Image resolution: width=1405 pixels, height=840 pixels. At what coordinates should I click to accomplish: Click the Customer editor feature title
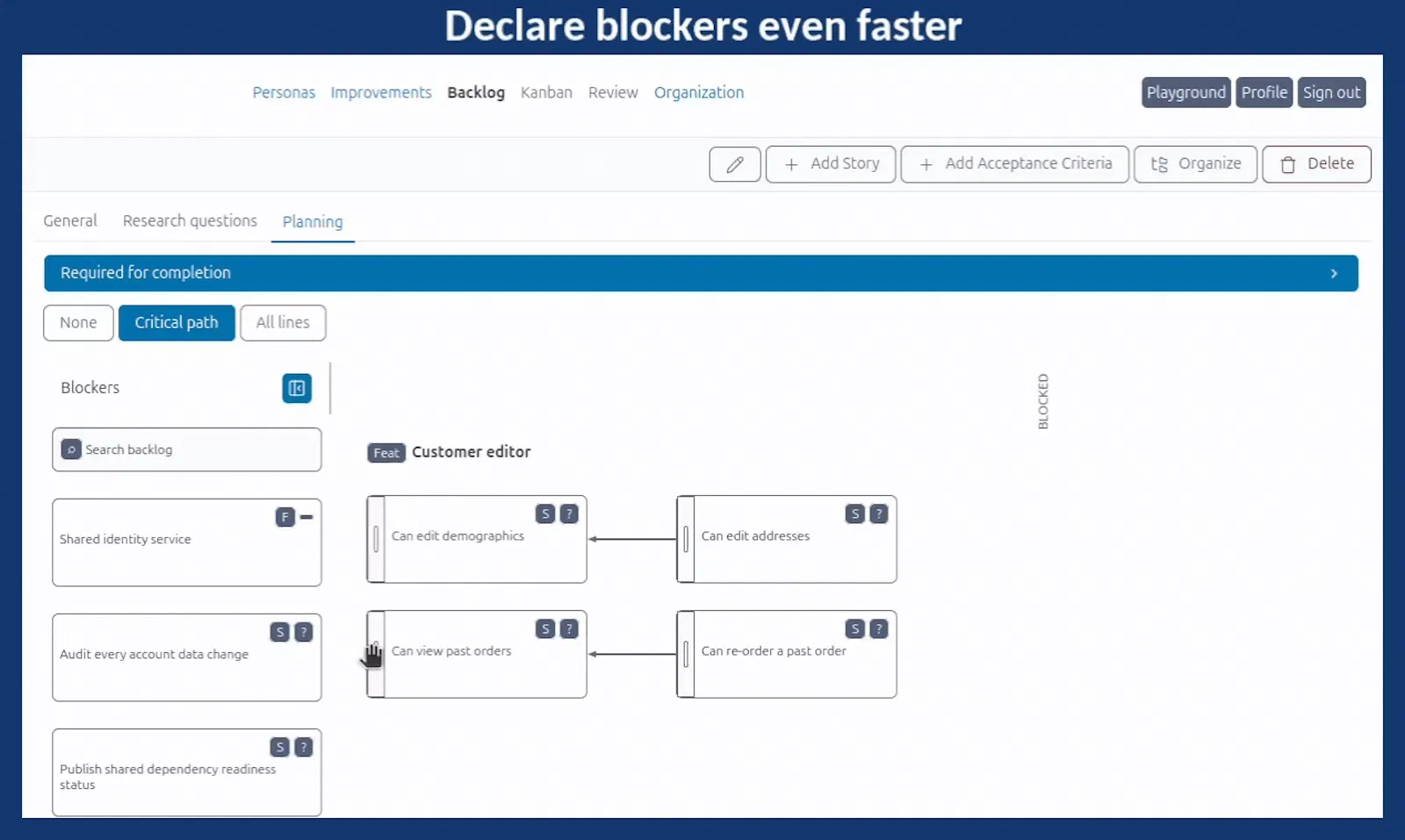click(x=472, y=452)
